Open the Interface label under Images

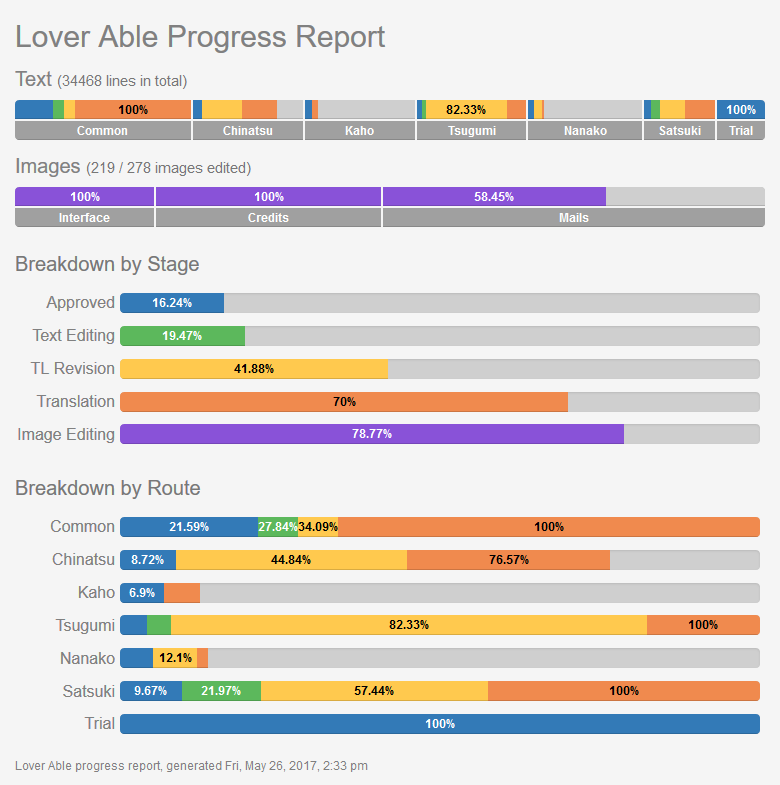[84, 218]
